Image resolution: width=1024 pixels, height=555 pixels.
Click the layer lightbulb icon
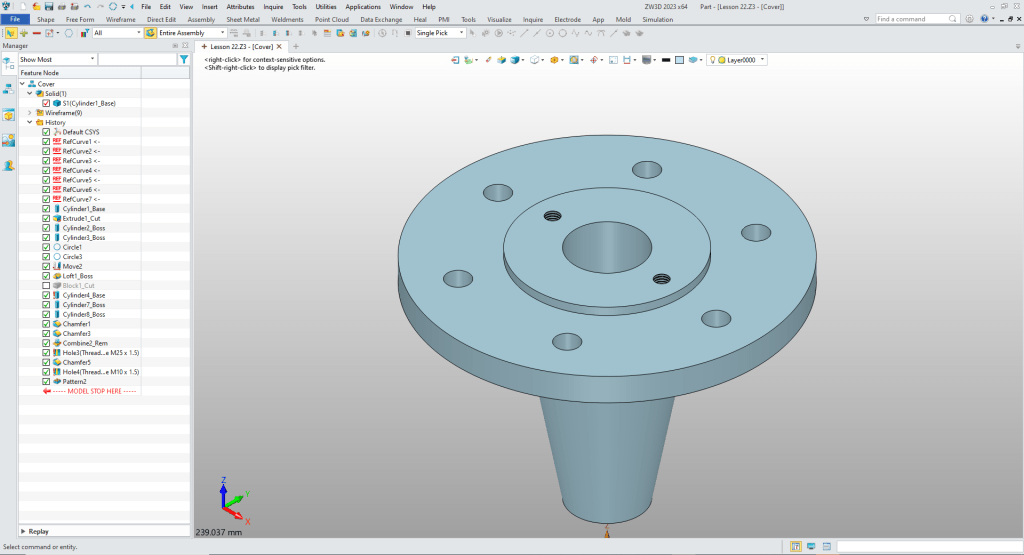(714, 60)
